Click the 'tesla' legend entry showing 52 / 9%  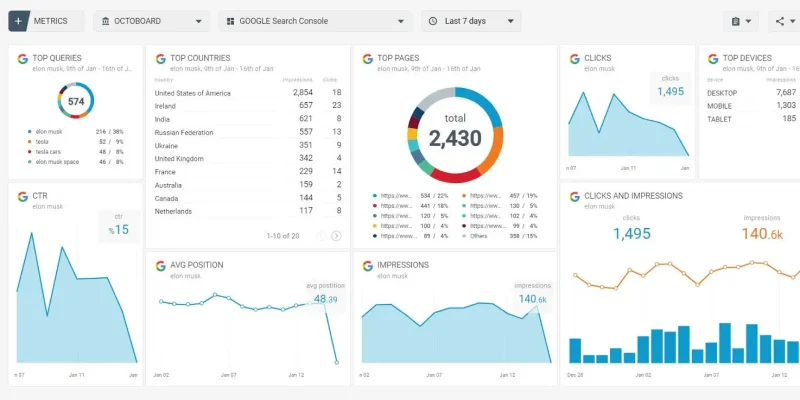pyautogui.click(x=76, y=142)
